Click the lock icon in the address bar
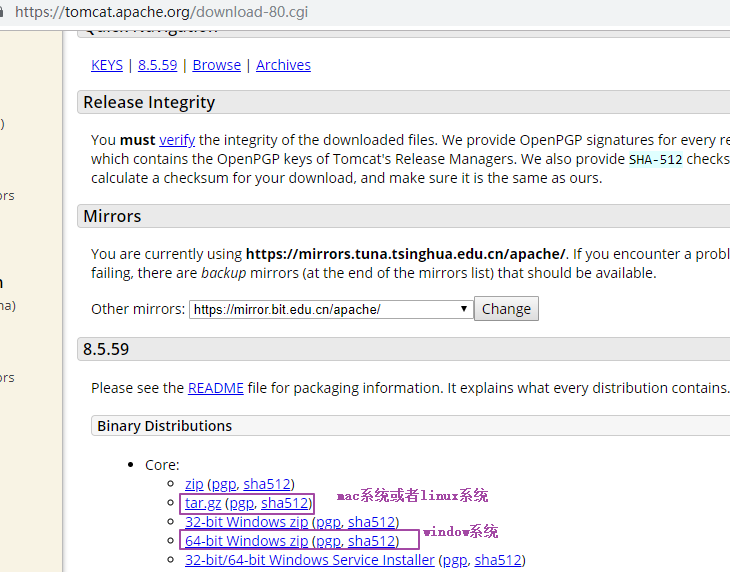 click(x=1, y=12)
